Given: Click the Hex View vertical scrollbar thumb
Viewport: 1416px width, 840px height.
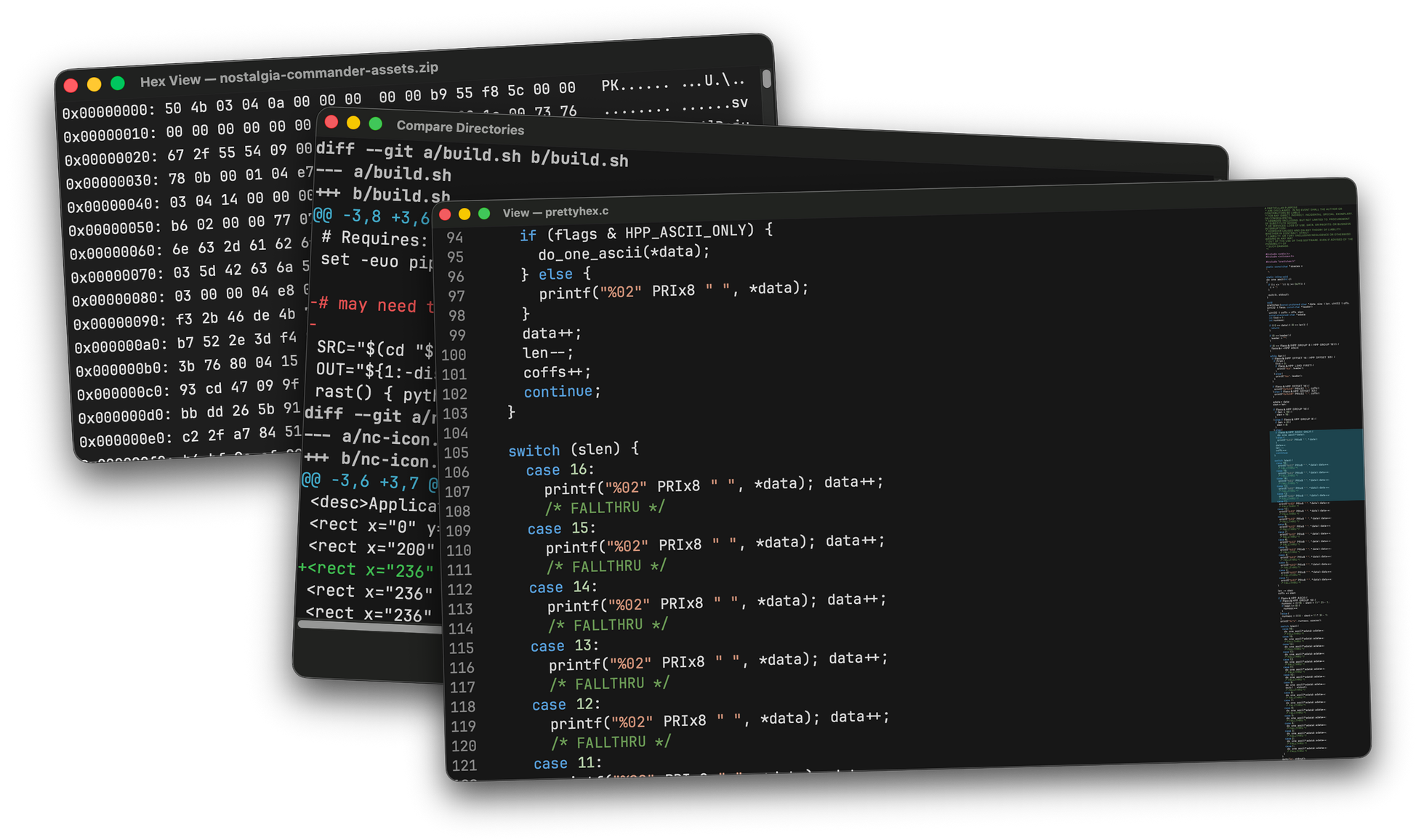Looking at the screenshot, I should pos(766,78).
